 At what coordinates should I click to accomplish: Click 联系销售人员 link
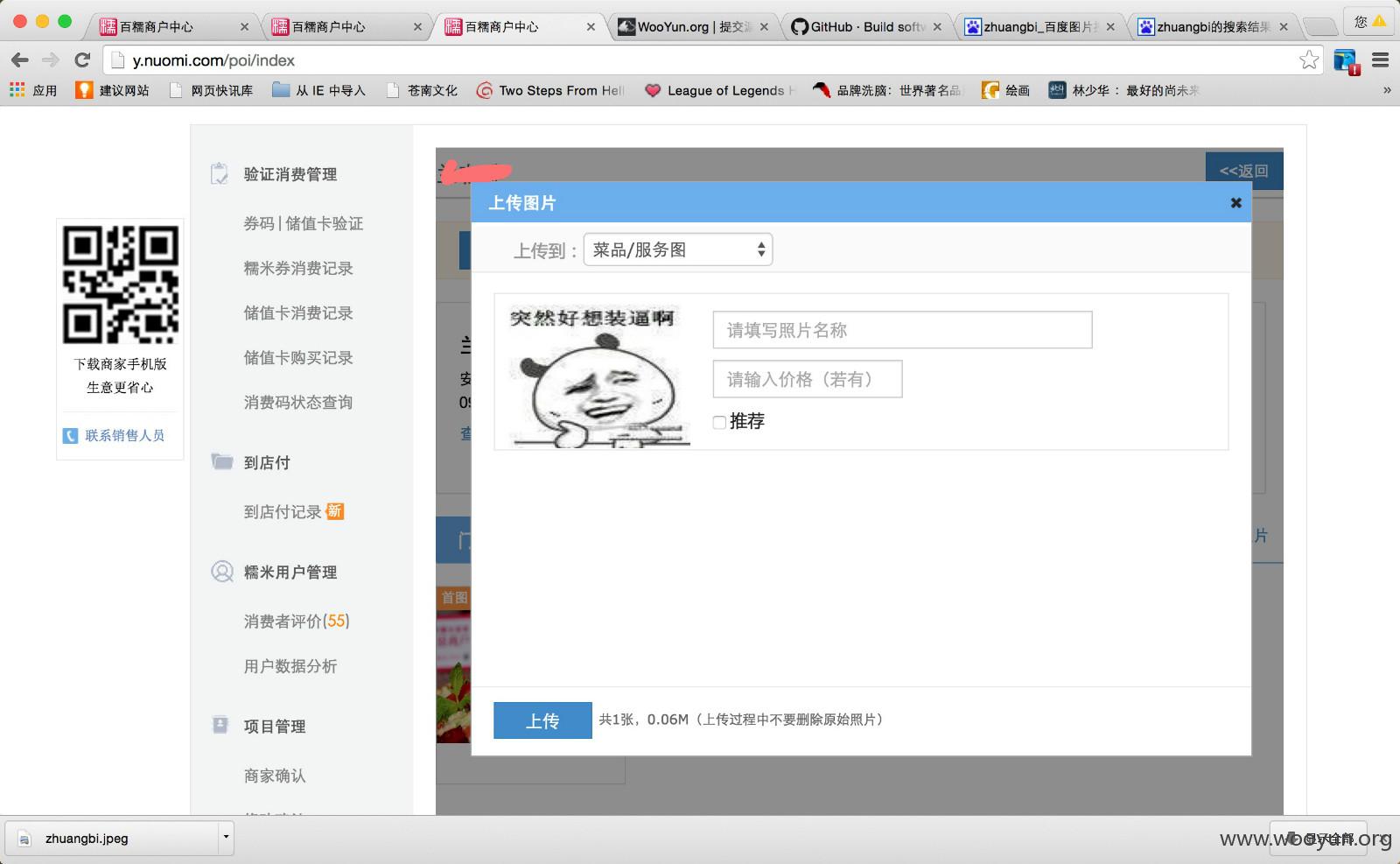point(124,435)
